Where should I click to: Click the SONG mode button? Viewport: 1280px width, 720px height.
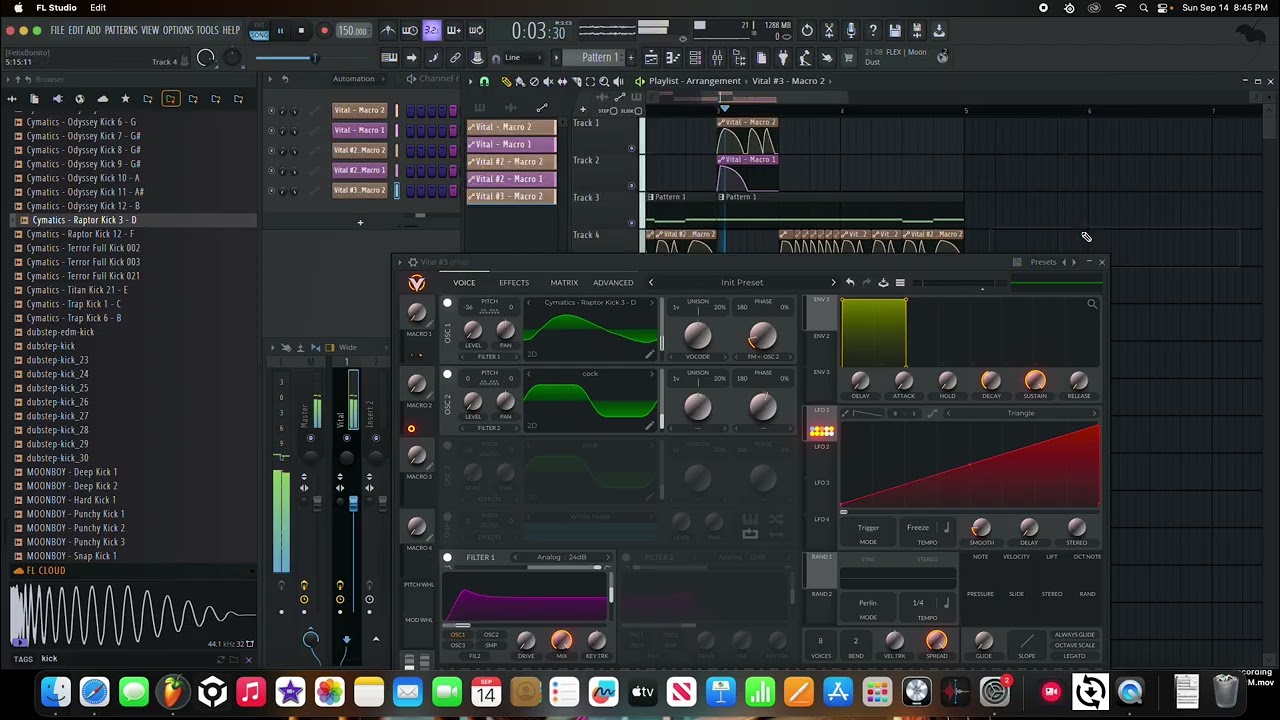coord(260,34)
